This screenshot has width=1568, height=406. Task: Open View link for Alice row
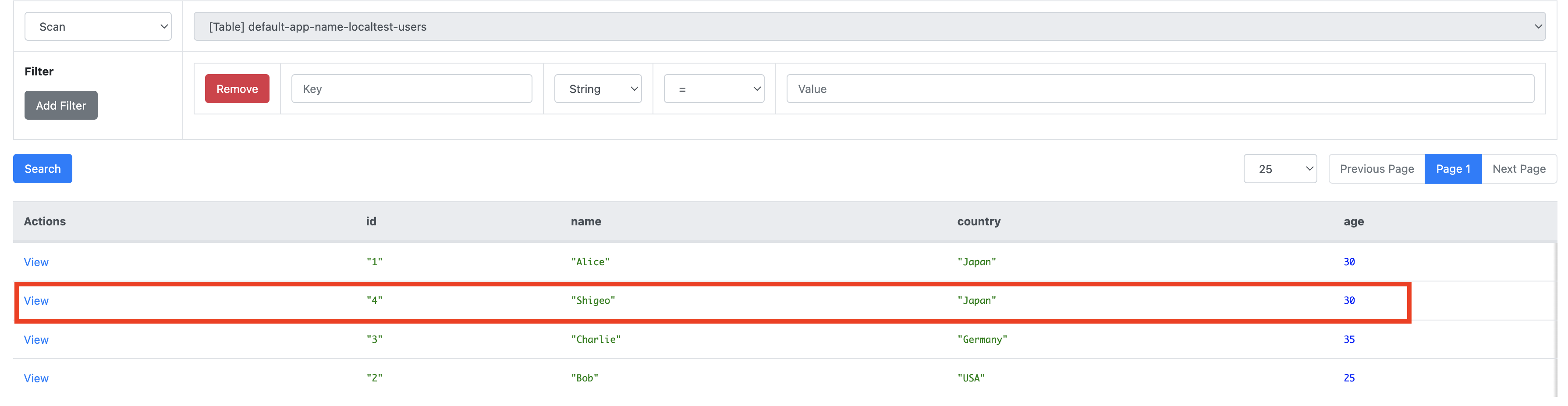coord(36,262)
